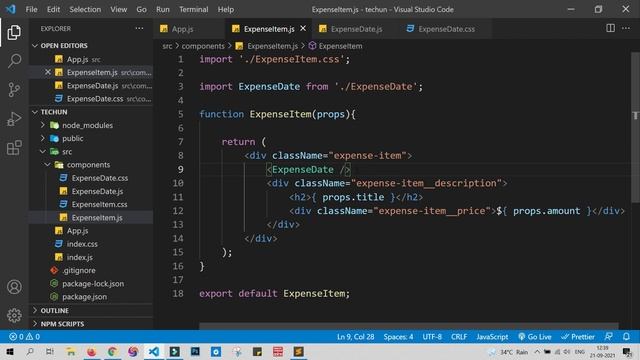Click the errors and warnings status indicator
This screenshot has width=640, height=360.
click(24, 337)
